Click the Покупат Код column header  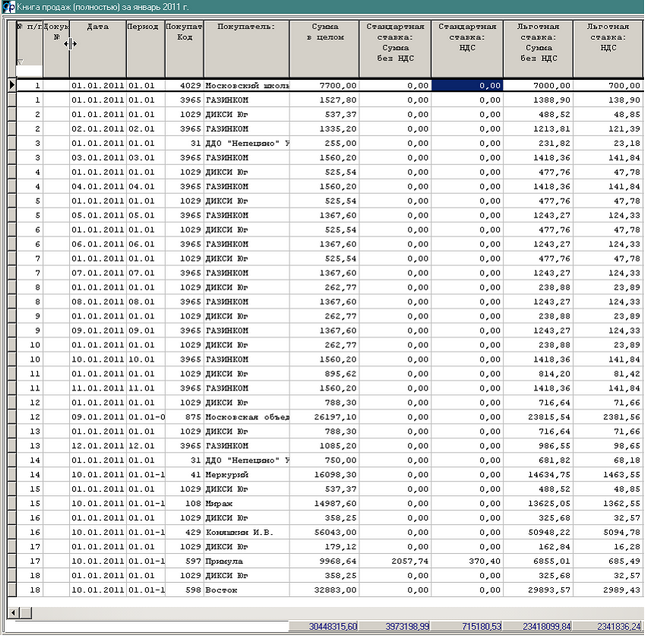pos(184,49)
